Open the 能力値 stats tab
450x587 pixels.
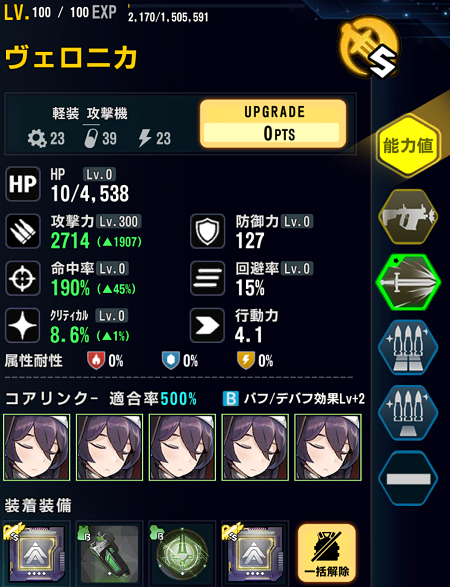tap(408, 146)
